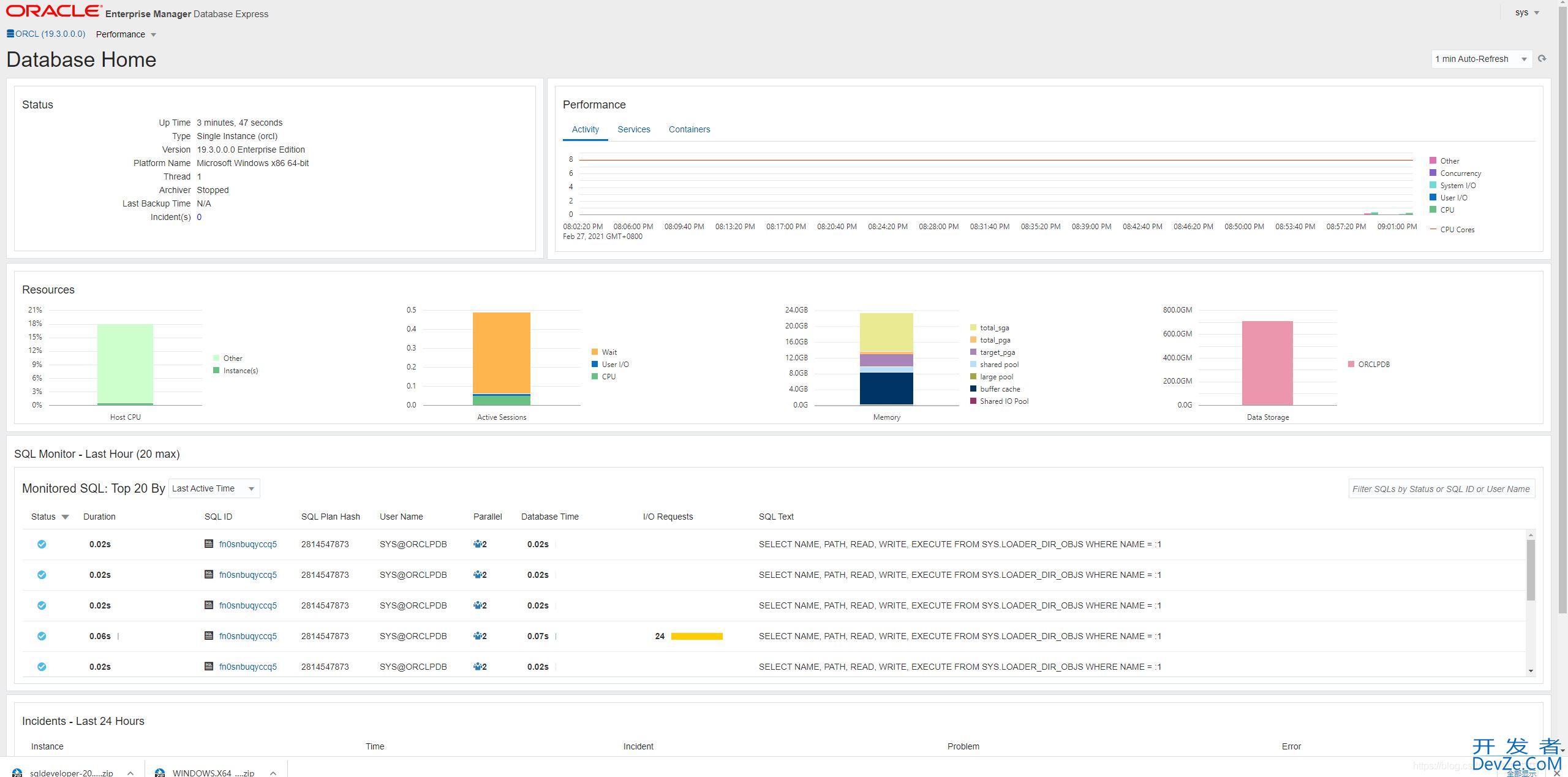
Task: Open the Performance menu dropdown
Action: (x=126, y=34)
